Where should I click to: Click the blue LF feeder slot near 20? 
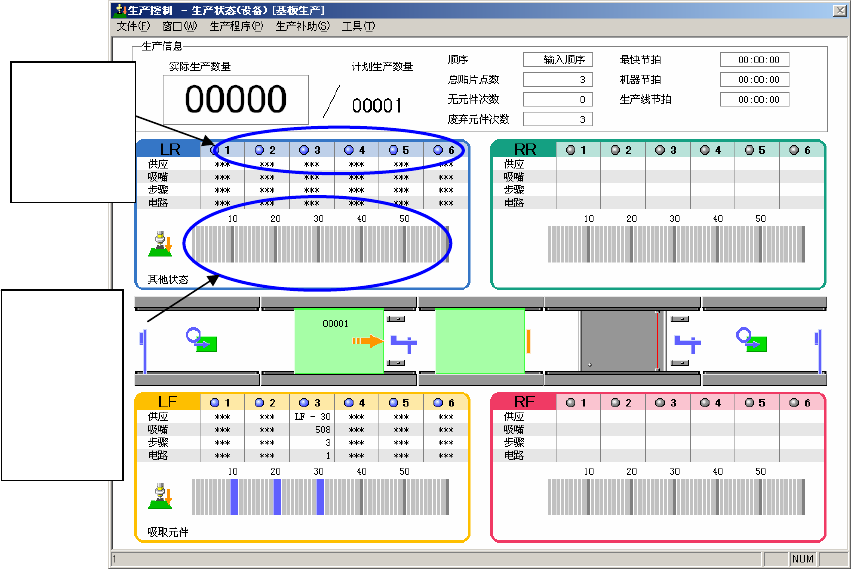277,497
